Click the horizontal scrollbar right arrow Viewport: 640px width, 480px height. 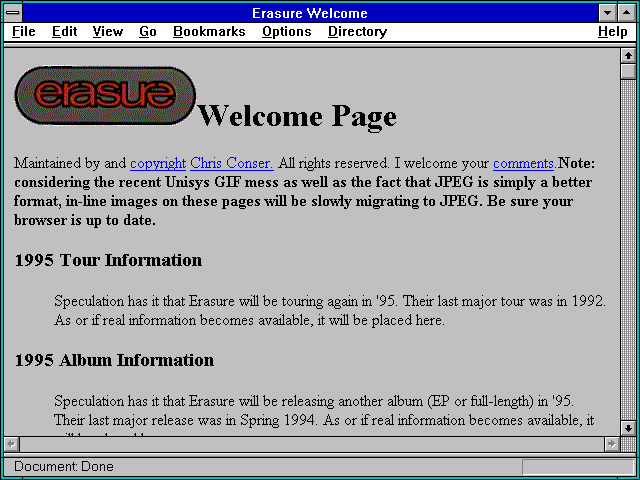[611, 444]
